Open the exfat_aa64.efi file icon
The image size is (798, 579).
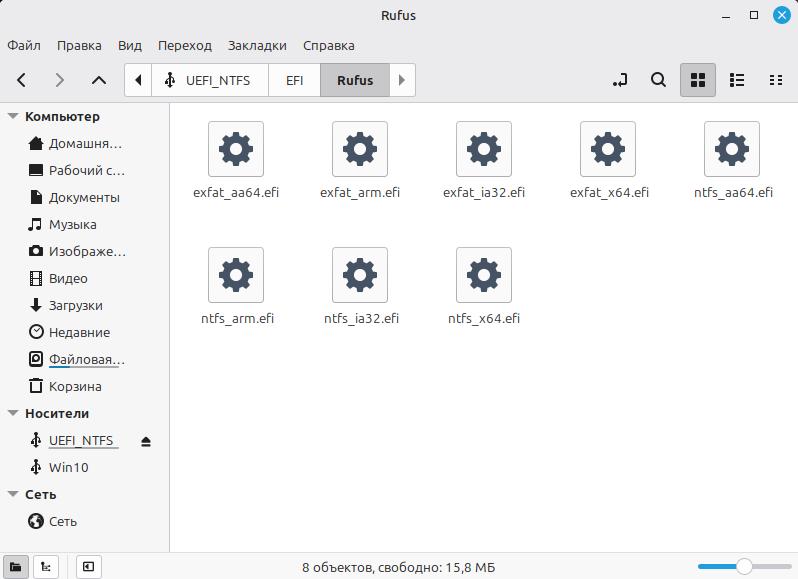pos(236,149)
